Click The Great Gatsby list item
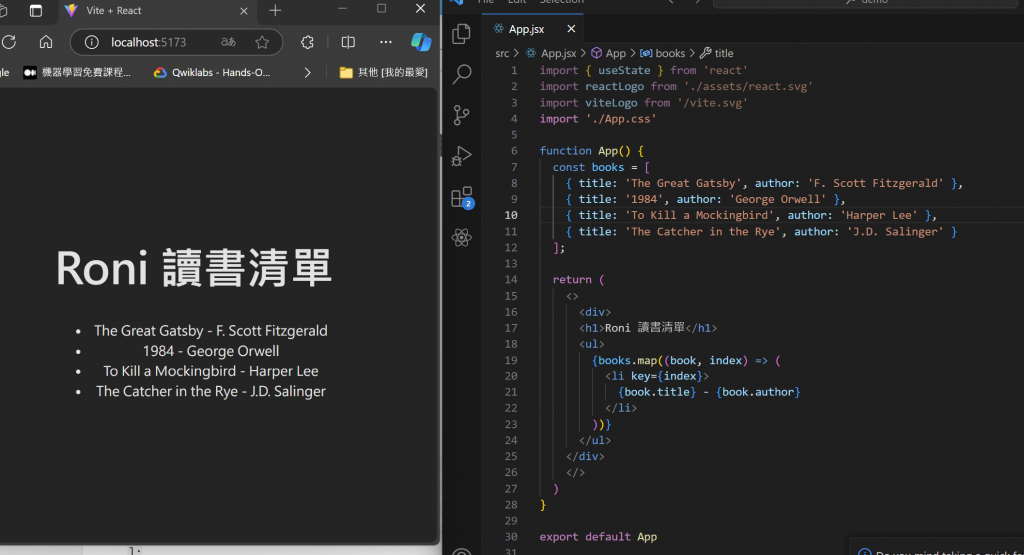The image size is (1024, 555). coord(210,331)
